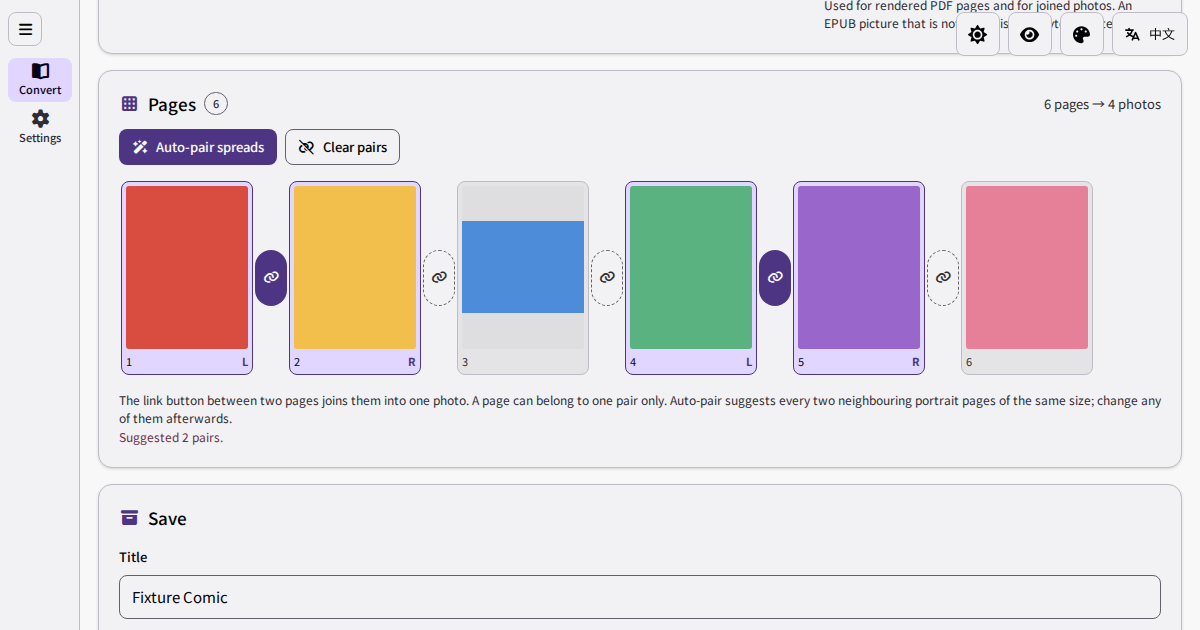The image size is (1200, 630).
Task: Open the color palette icon
Action: [x=1082, y=34]
